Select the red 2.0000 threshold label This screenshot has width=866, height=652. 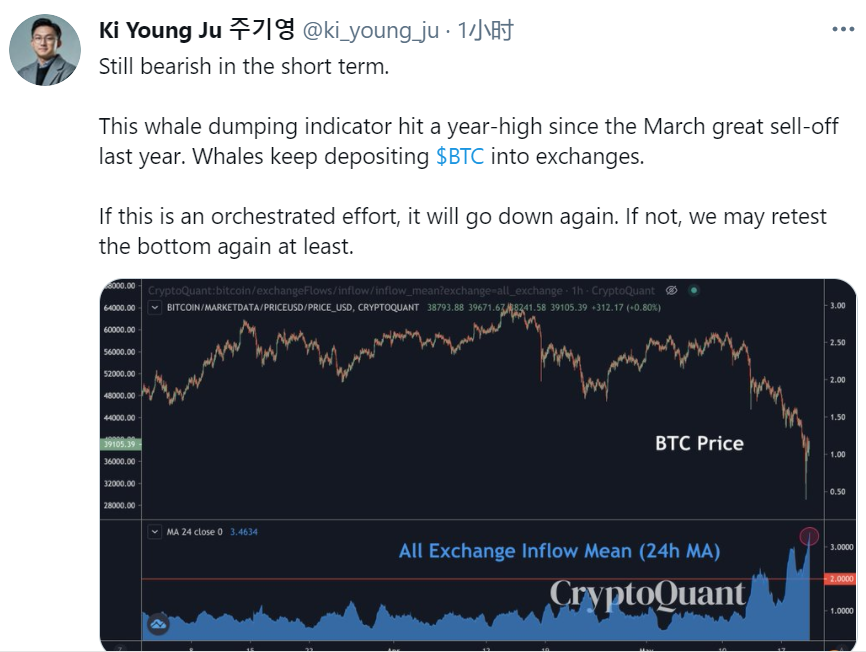[x=841, y=579]
